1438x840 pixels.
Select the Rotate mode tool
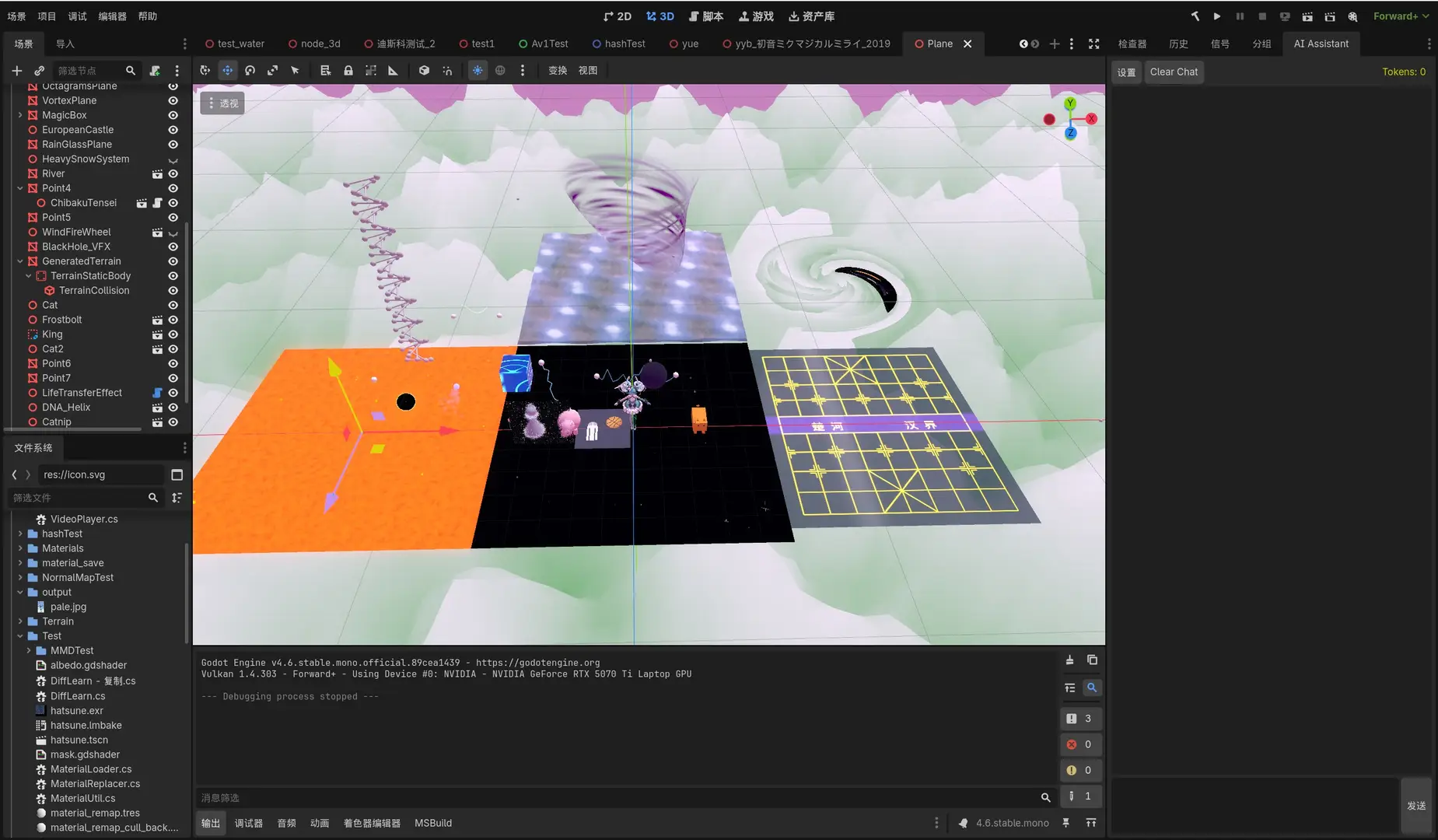250,70
